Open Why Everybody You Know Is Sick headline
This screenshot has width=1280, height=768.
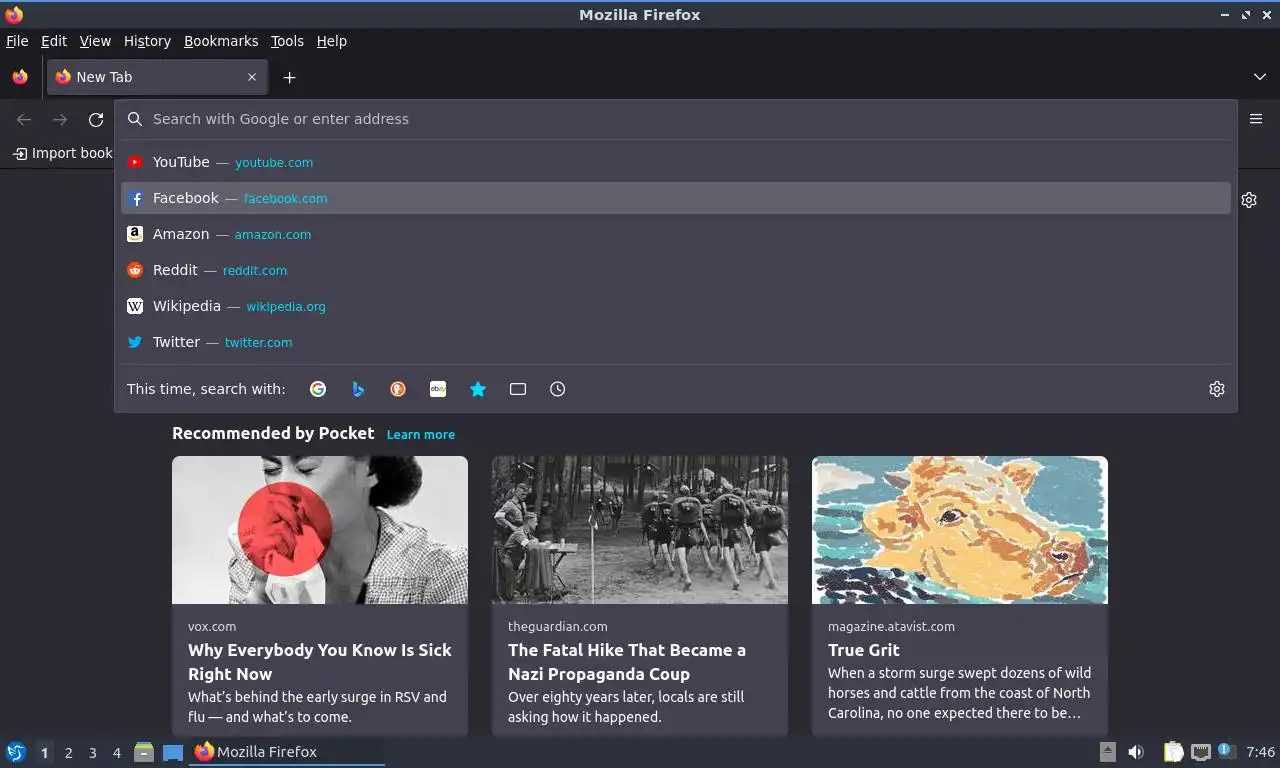[320, 662]
